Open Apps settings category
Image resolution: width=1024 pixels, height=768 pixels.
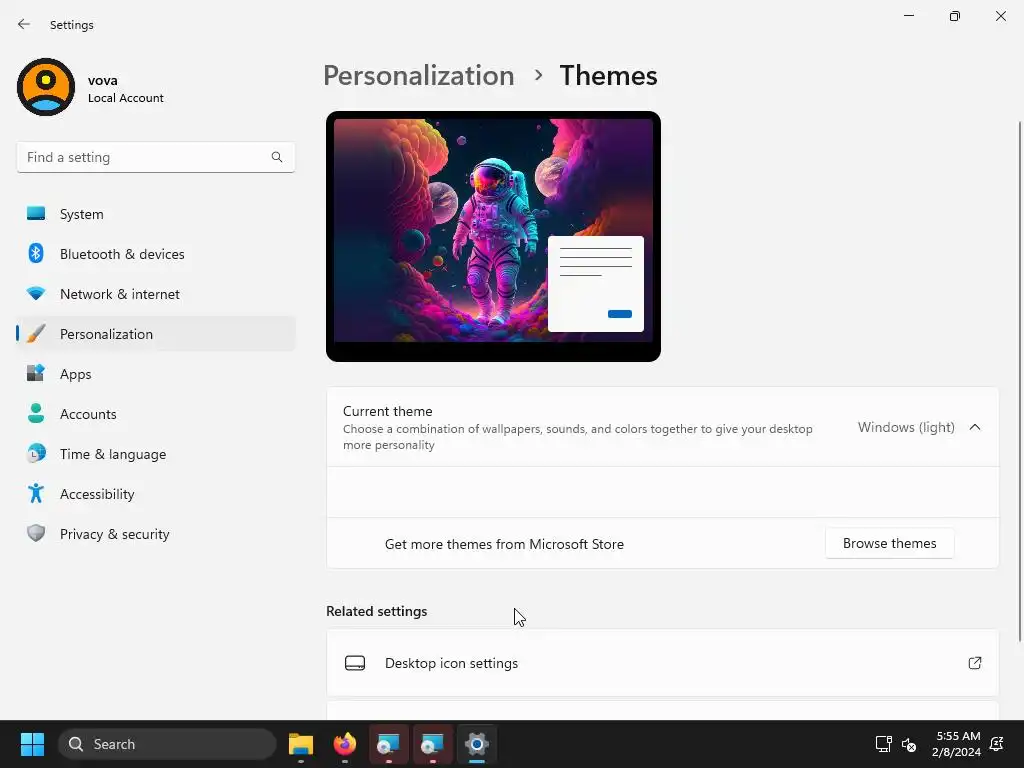click(156, 374)
